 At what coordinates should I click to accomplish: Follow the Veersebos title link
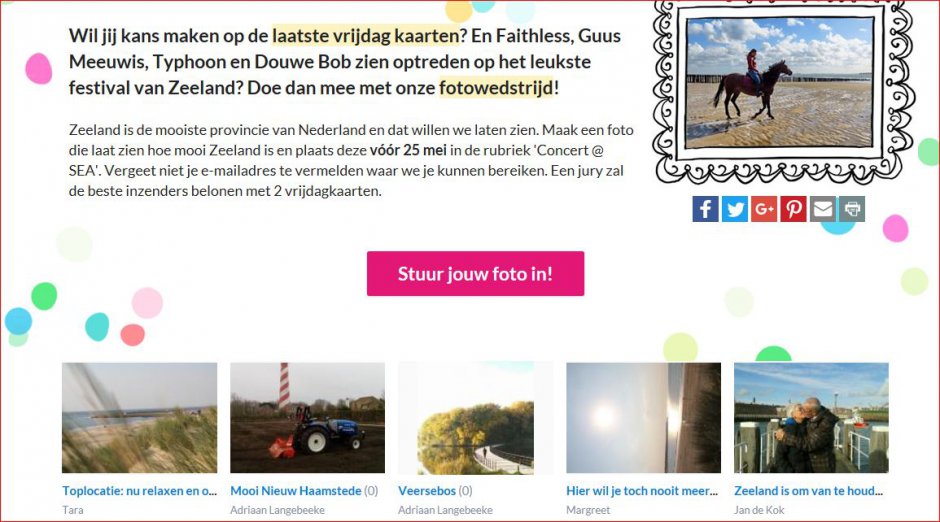click(427, 491)
